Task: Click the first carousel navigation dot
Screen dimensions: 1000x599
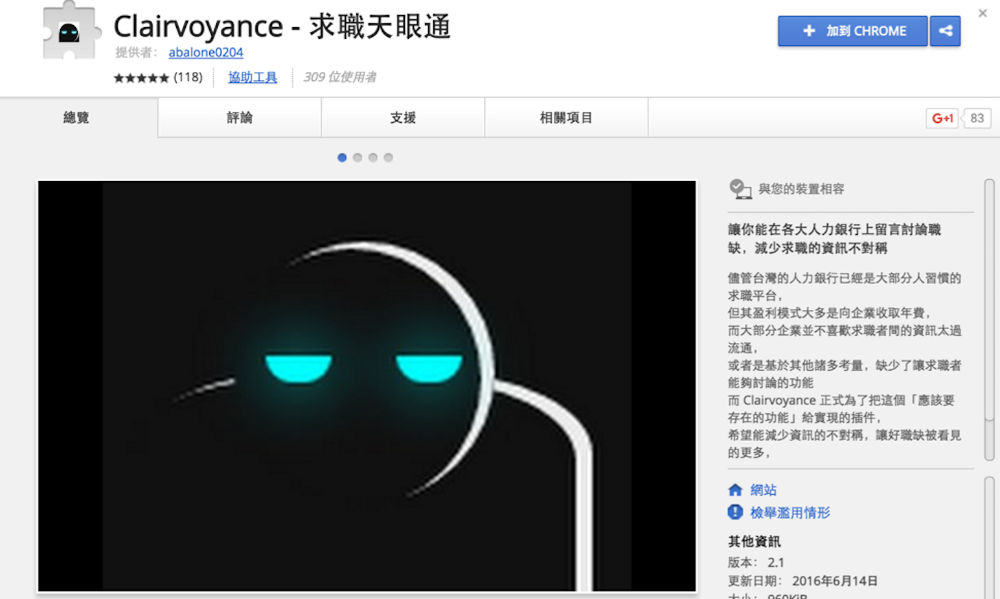Action: [341, 157]
